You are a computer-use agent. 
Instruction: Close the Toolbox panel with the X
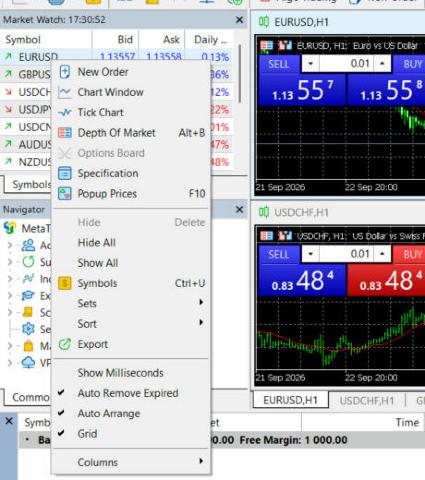click(9, 421)
